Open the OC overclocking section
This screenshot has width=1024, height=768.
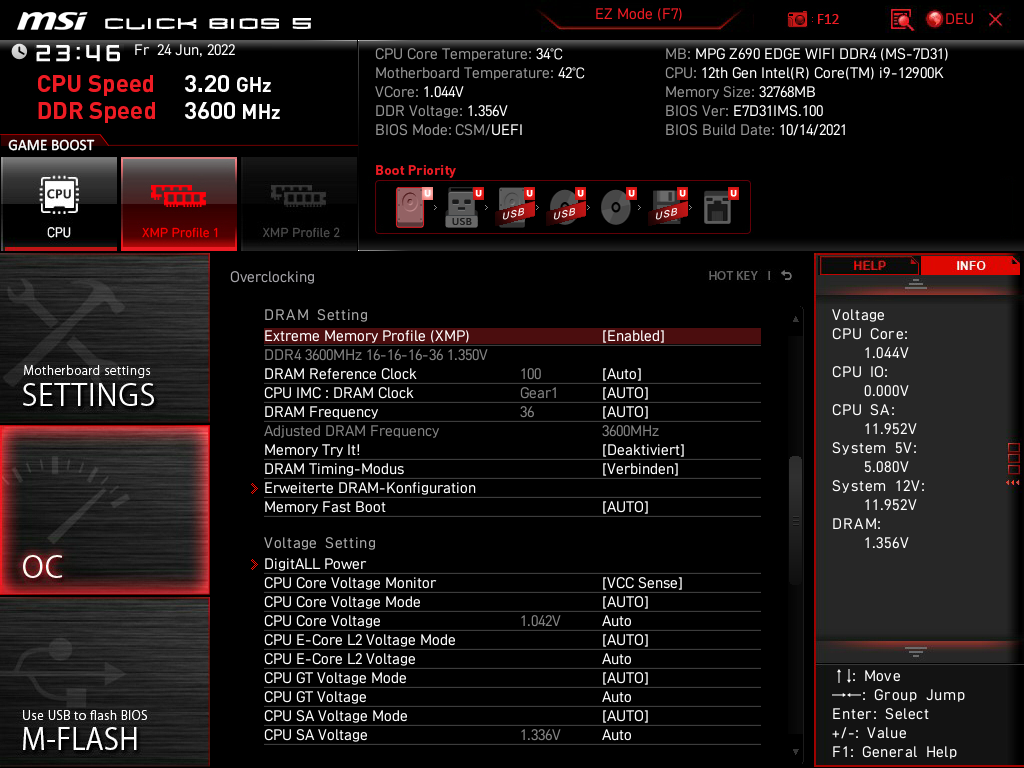(x=104, y=511)
